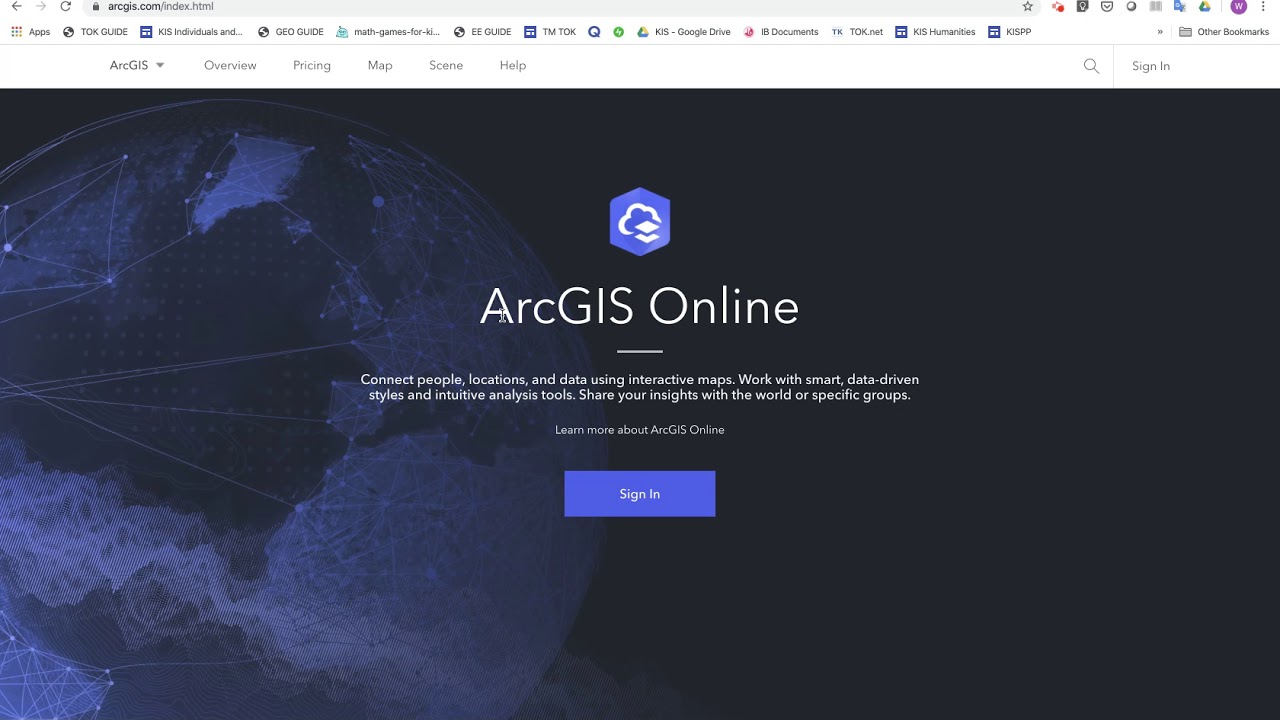Viewport: 1280px width, 720px height.
Task: Click the blue Sign In button
Action: (x=640, y=494)
